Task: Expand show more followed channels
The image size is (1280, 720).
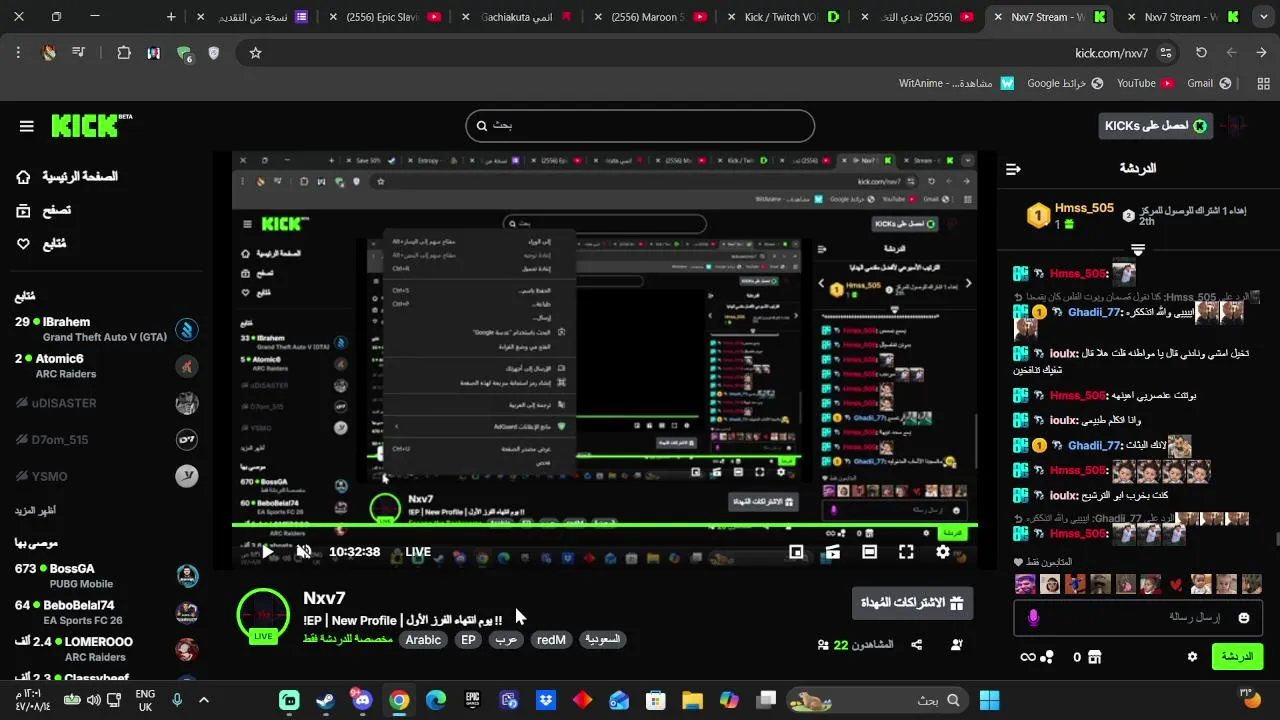Action: (35, 510)
